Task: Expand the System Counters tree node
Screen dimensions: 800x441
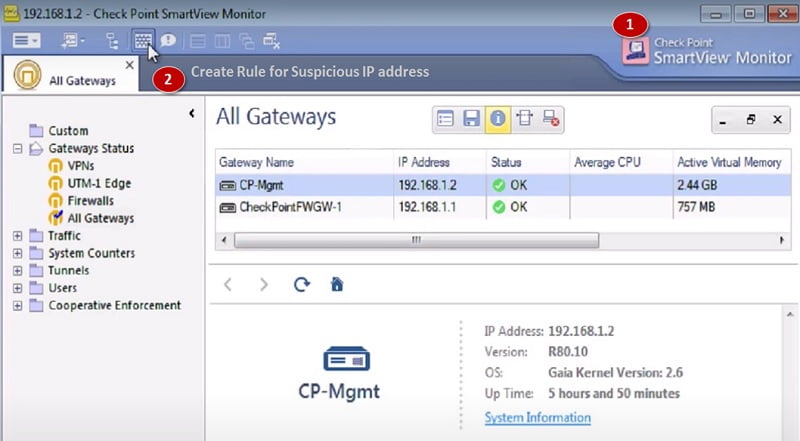Action: [17, 253]
